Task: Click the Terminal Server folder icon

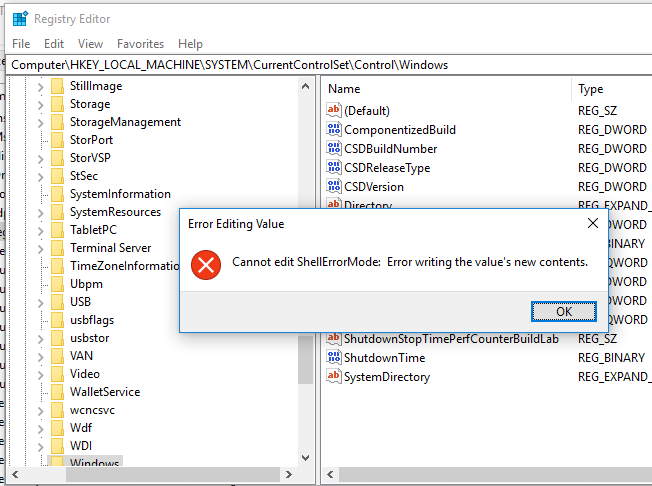Action: click(x=57, y=248)
